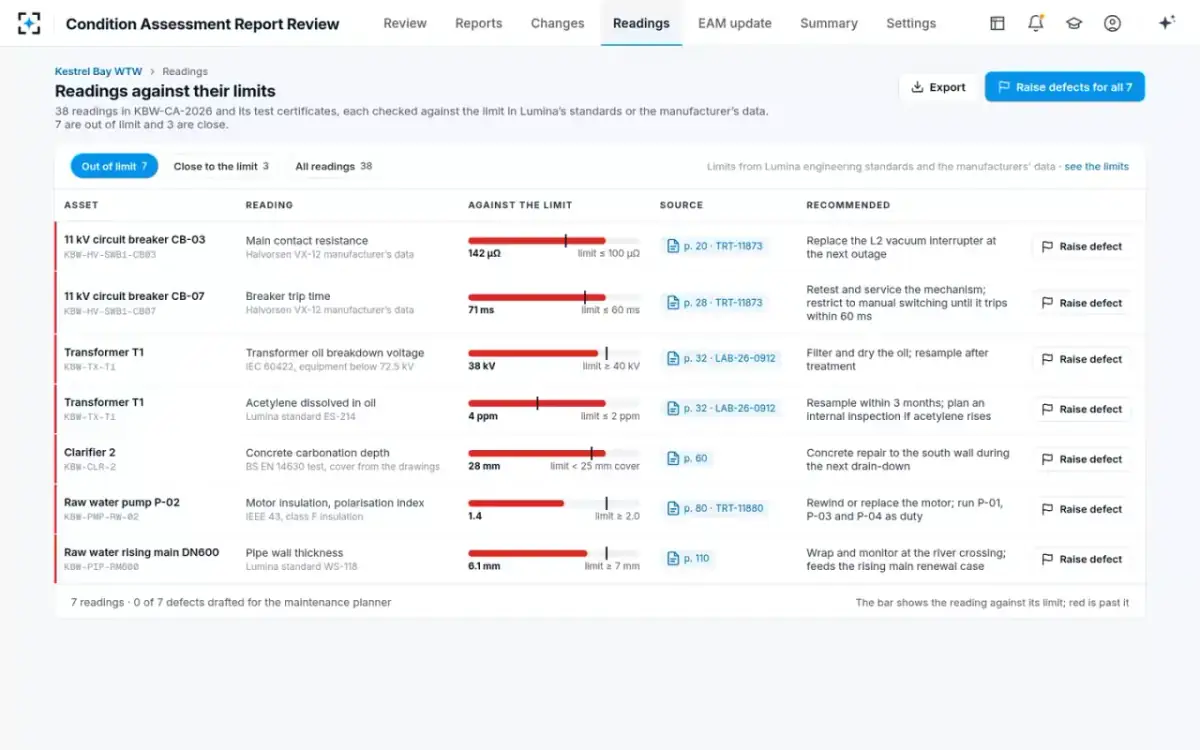Click the 'Condition Assessment Report Review' title
The height and width of the screenshot is (750, 1200).
[x=202, y=24]
